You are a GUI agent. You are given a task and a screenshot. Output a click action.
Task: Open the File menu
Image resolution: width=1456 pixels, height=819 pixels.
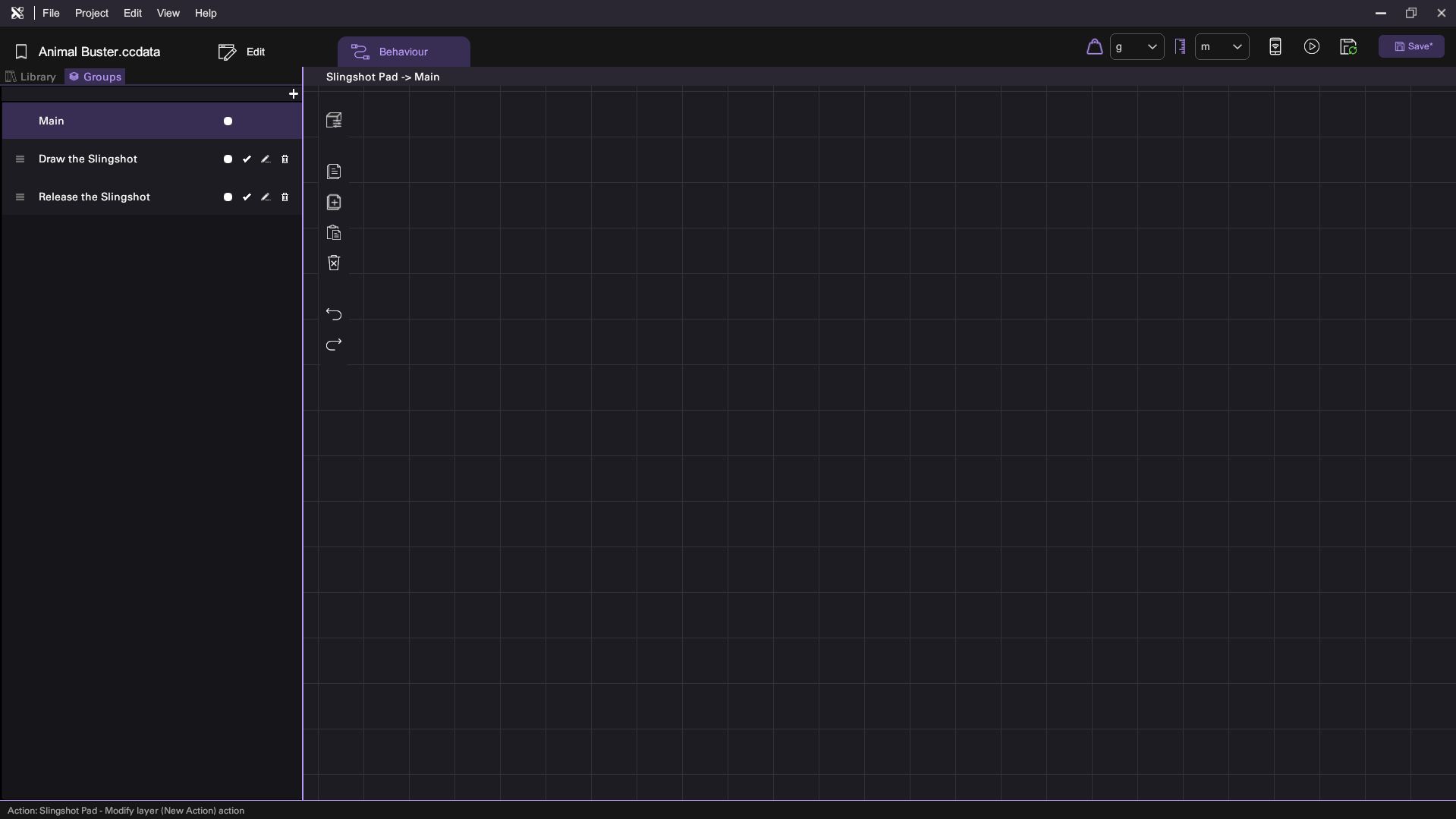pos(51,13)
